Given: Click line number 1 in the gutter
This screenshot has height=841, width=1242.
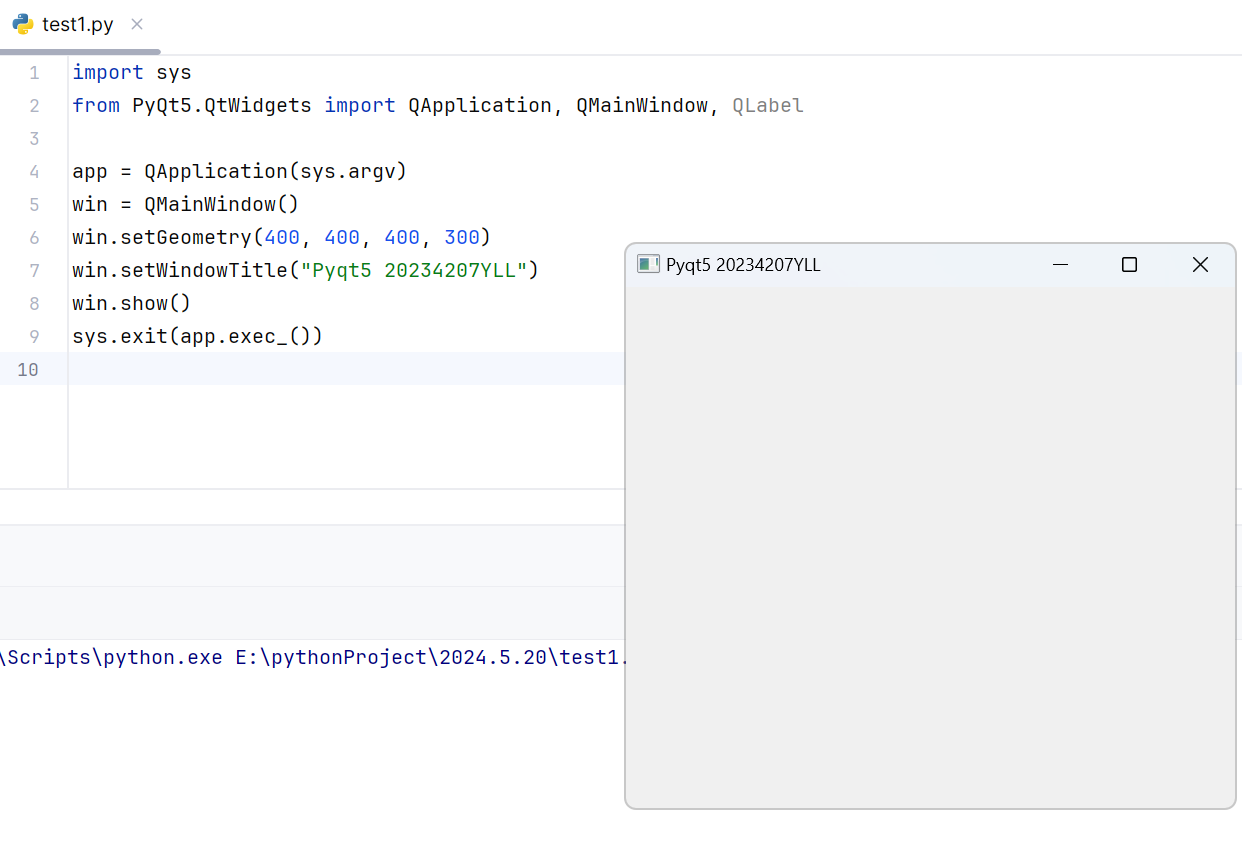Looking at the screenshot, I should click(x=34, y=73).
